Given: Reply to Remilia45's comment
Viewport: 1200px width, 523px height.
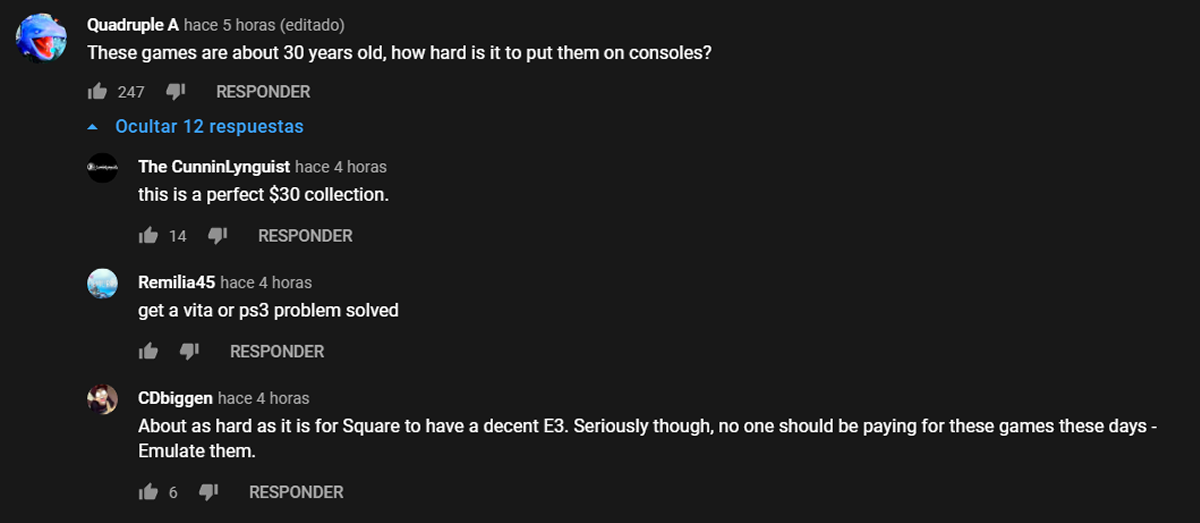Looking at the screenshot, I should click(277, 352).
